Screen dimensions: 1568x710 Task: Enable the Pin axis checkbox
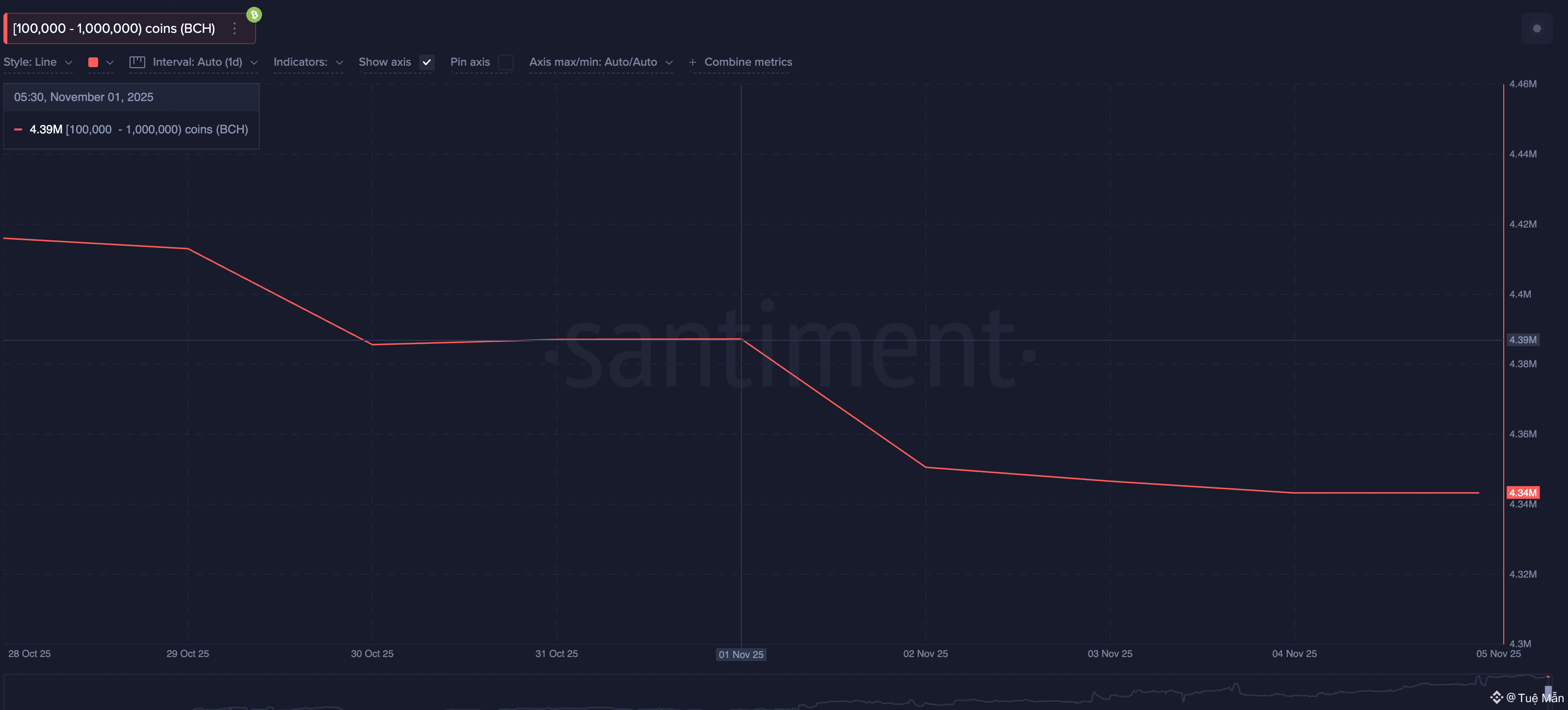click(x=505, y=62)
